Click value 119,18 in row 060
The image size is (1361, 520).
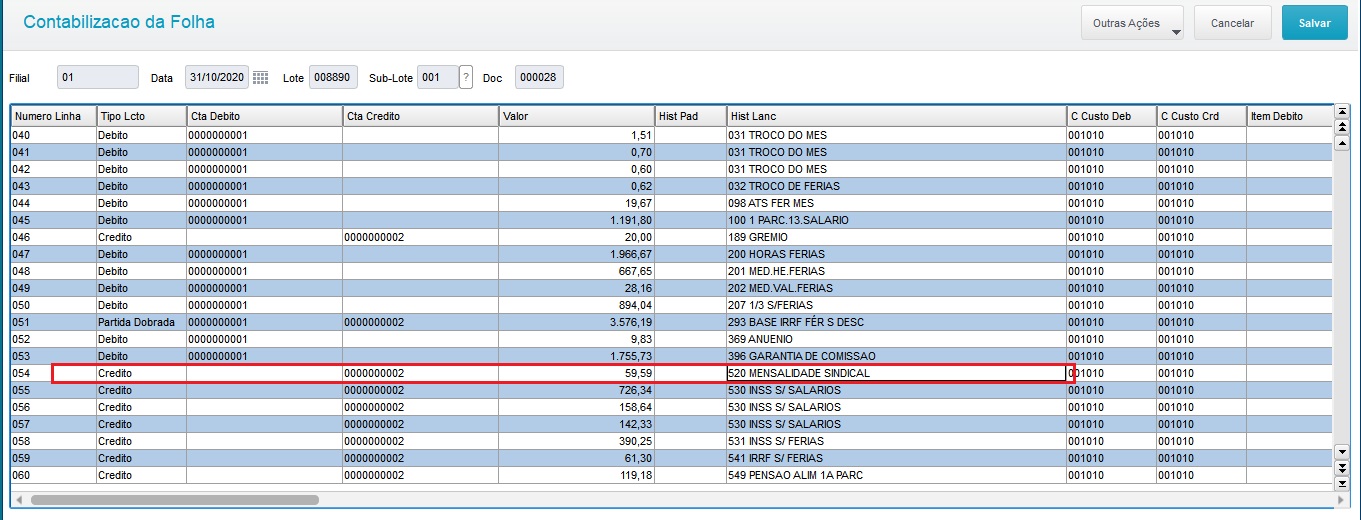pos(577,475)
